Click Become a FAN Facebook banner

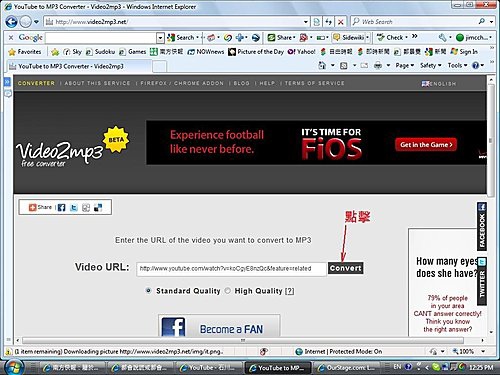(219, 325)
